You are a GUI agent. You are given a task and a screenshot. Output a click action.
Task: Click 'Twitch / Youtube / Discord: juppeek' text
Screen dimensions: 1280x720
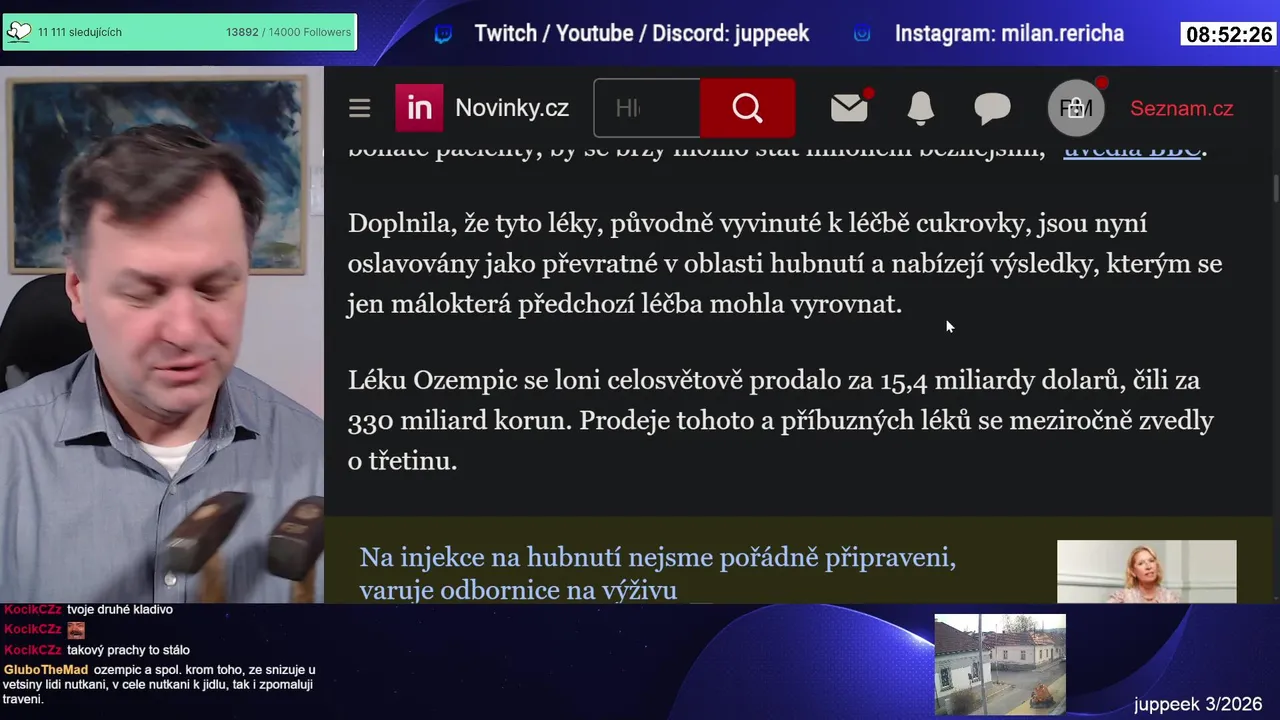tap(642, 34)
